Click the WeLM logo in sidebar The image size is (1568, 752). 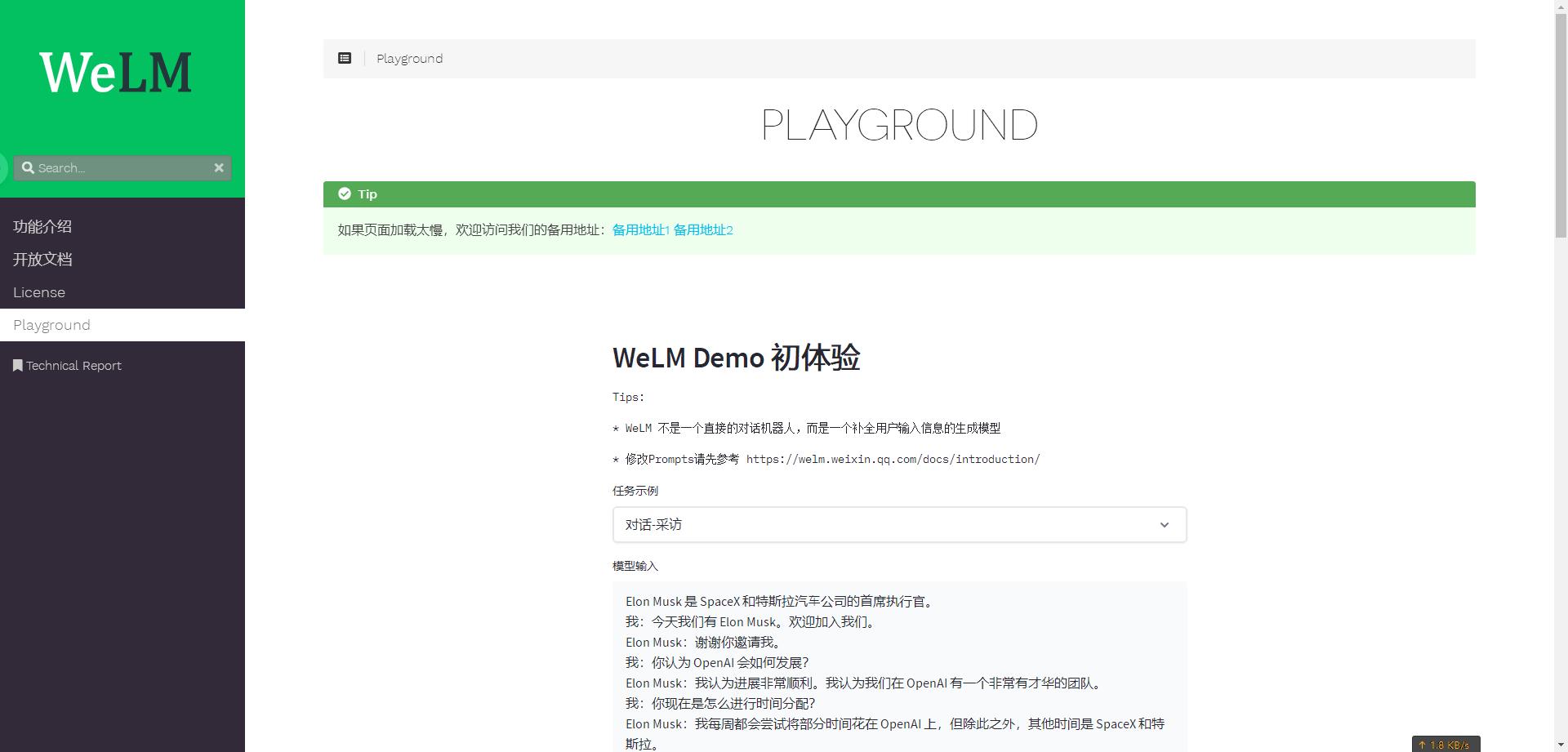point(115,72)
